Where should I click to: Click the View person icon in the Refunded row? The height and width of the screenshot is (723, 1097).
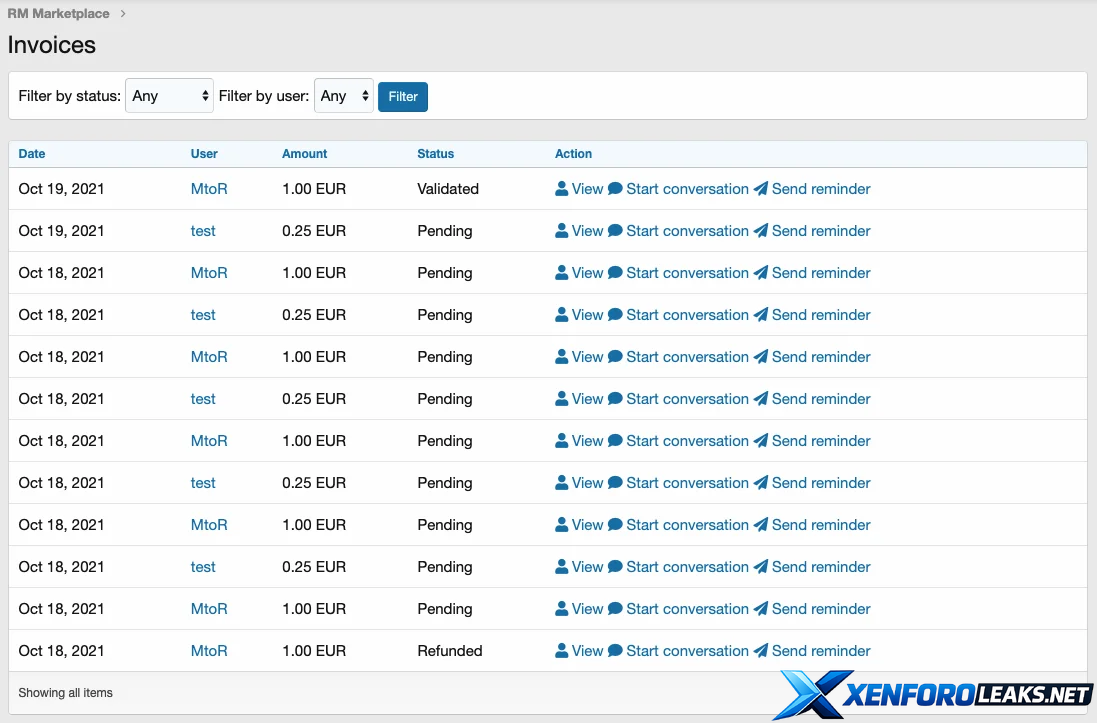(562, 651)
